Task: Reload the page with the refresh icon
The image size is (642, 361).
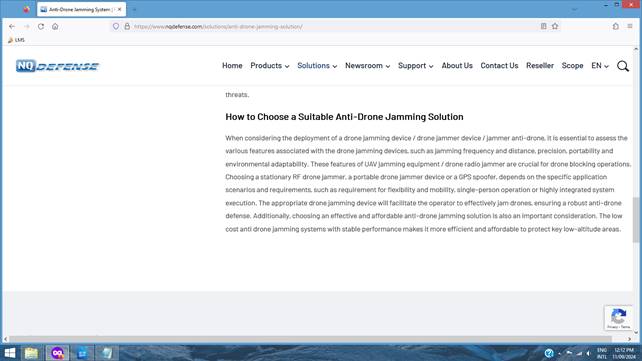Action: coord(41,26)
